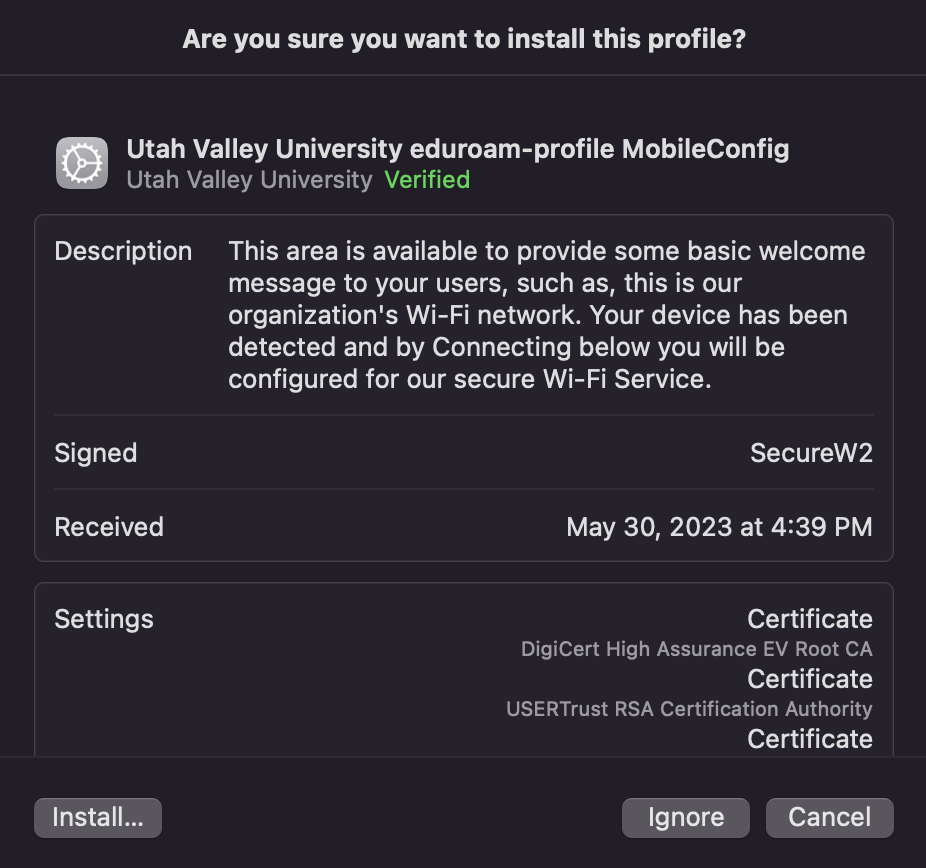
Task: Select the profile title text
Action: (x=458, y=148)
